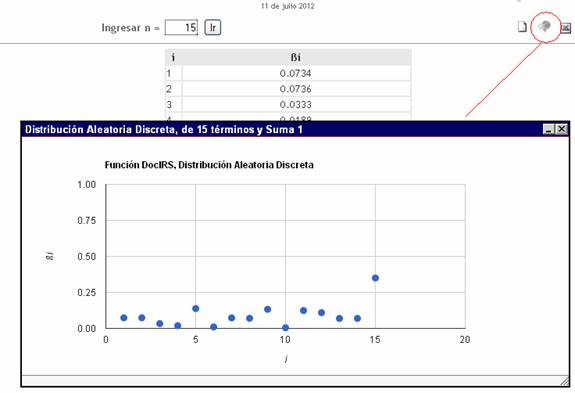Click the '11 de julio 2012' date text

tap(288, 6)
